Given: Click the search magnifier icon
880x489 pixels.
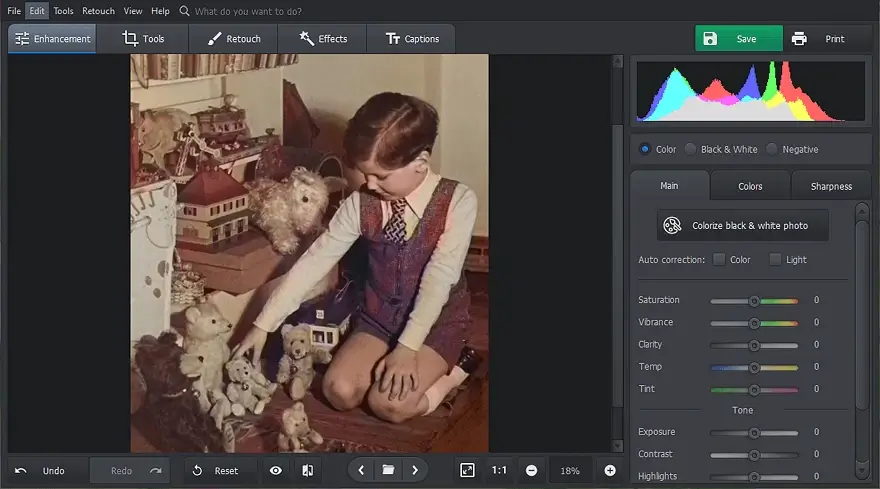Looking at the screenshot, I should pyautogui.click(x=184, y=11).
